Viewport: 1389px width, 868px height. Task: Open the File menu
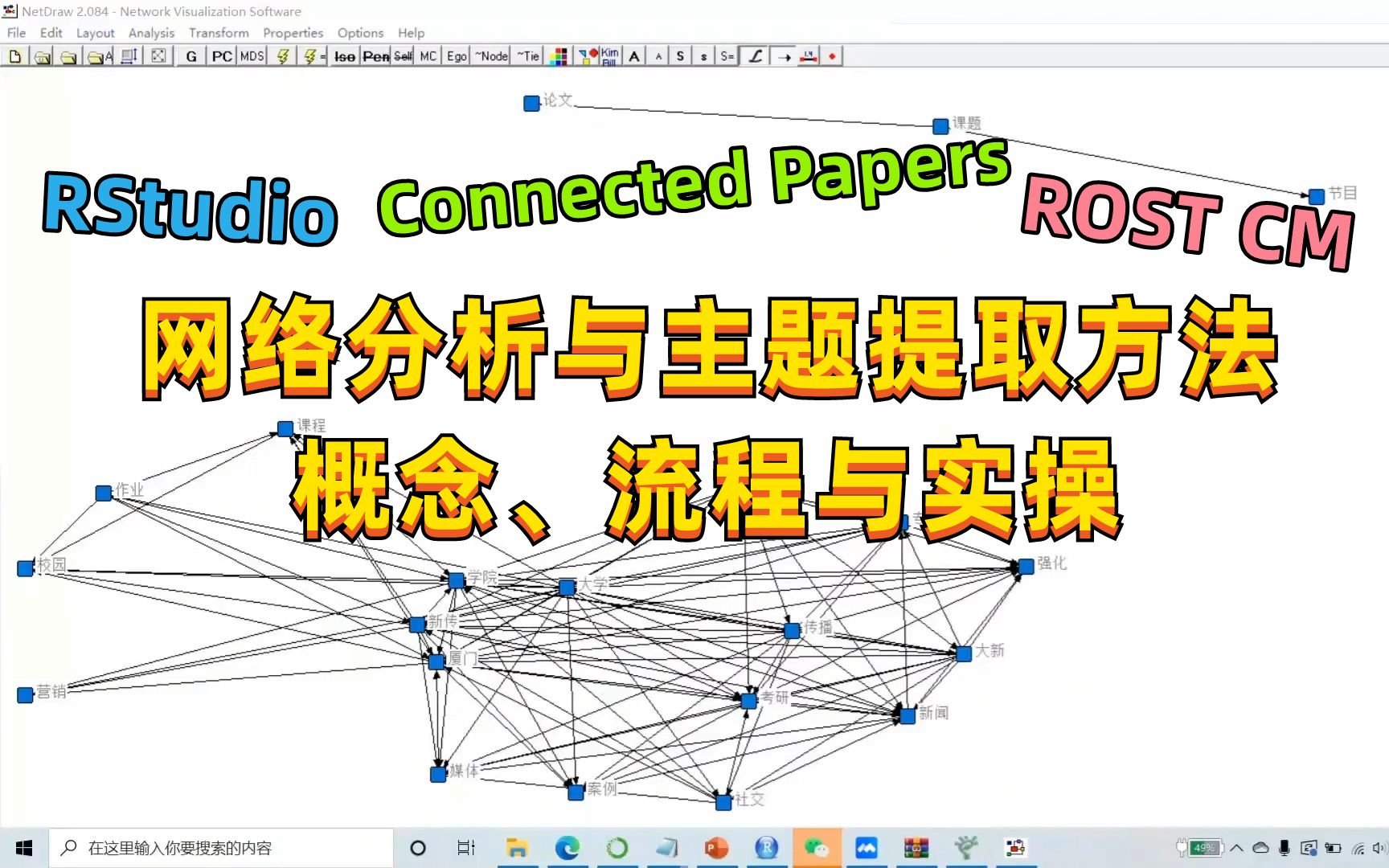(16, 33)
